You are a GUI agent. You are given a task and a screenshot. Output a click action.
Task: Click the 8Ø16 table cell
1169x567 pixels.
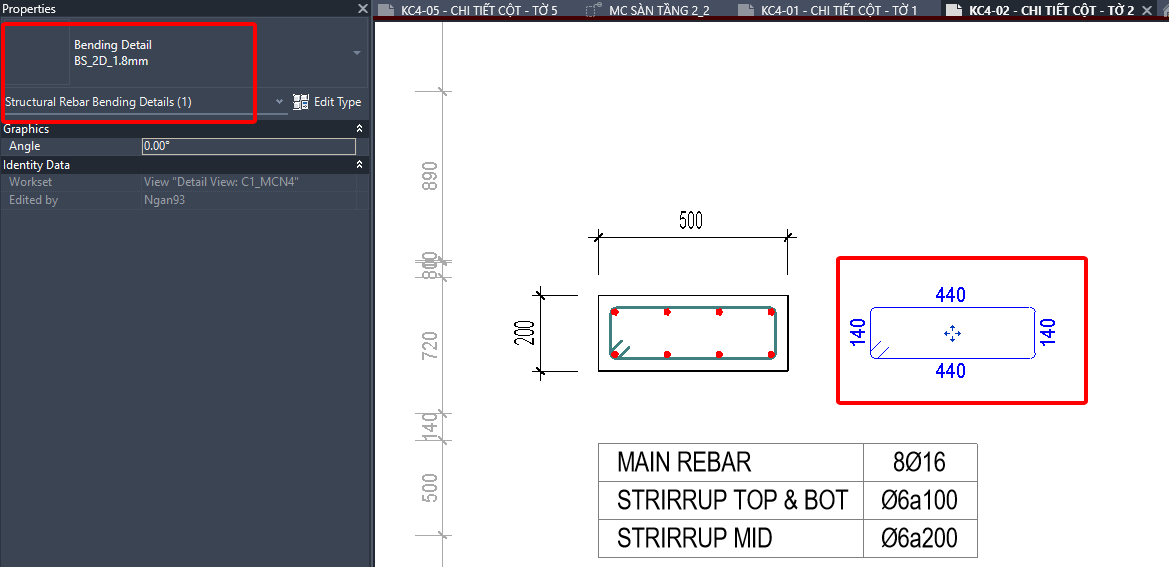(x=920, y=462)
